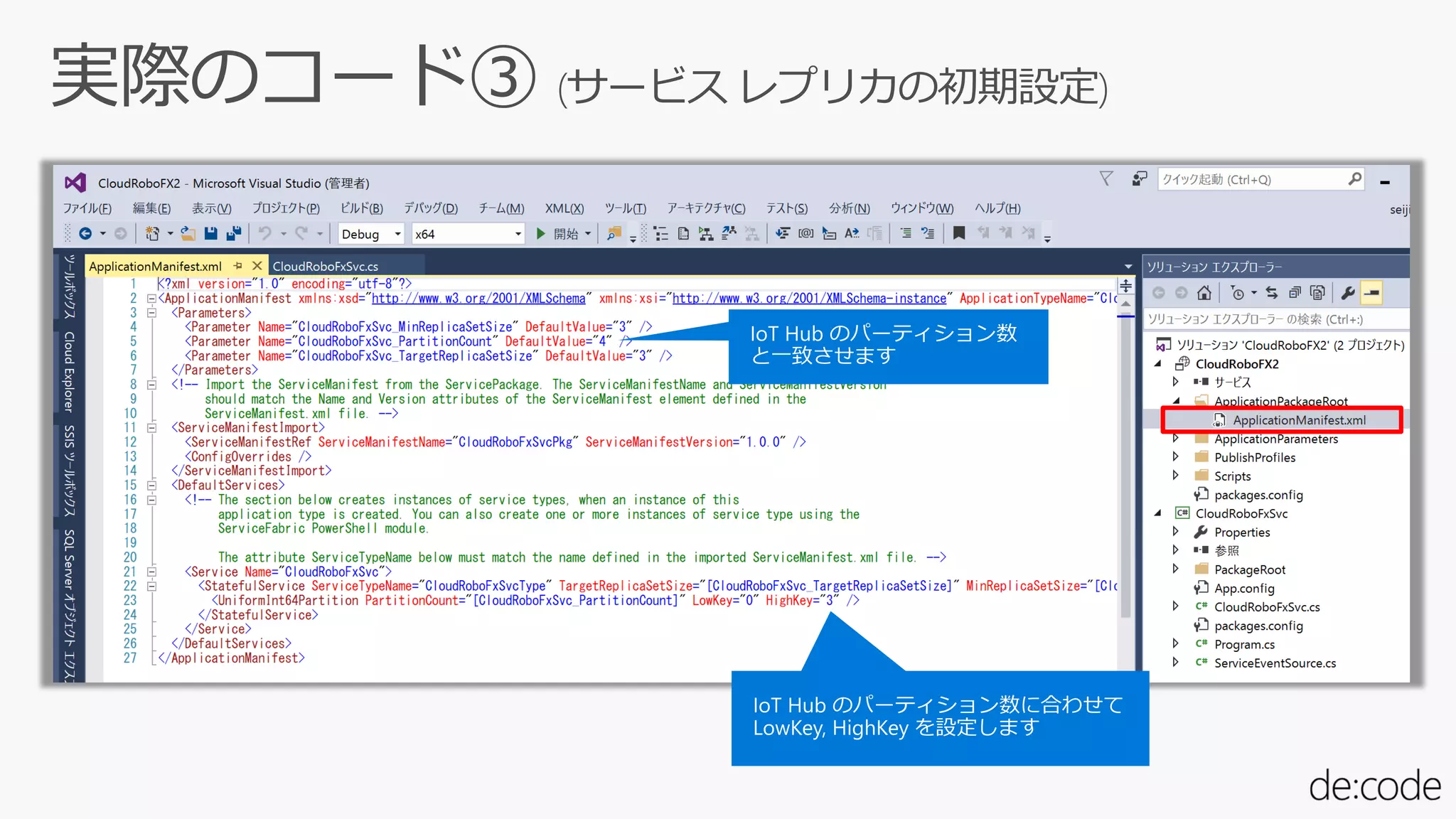
Task: Select Program.cs in Solution Explorer
Action: point(1244,645)
